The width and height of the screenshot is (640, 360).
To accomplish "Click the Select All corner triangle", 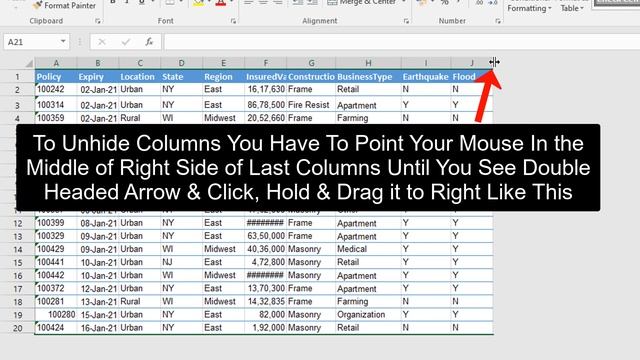I will (29, 63).
